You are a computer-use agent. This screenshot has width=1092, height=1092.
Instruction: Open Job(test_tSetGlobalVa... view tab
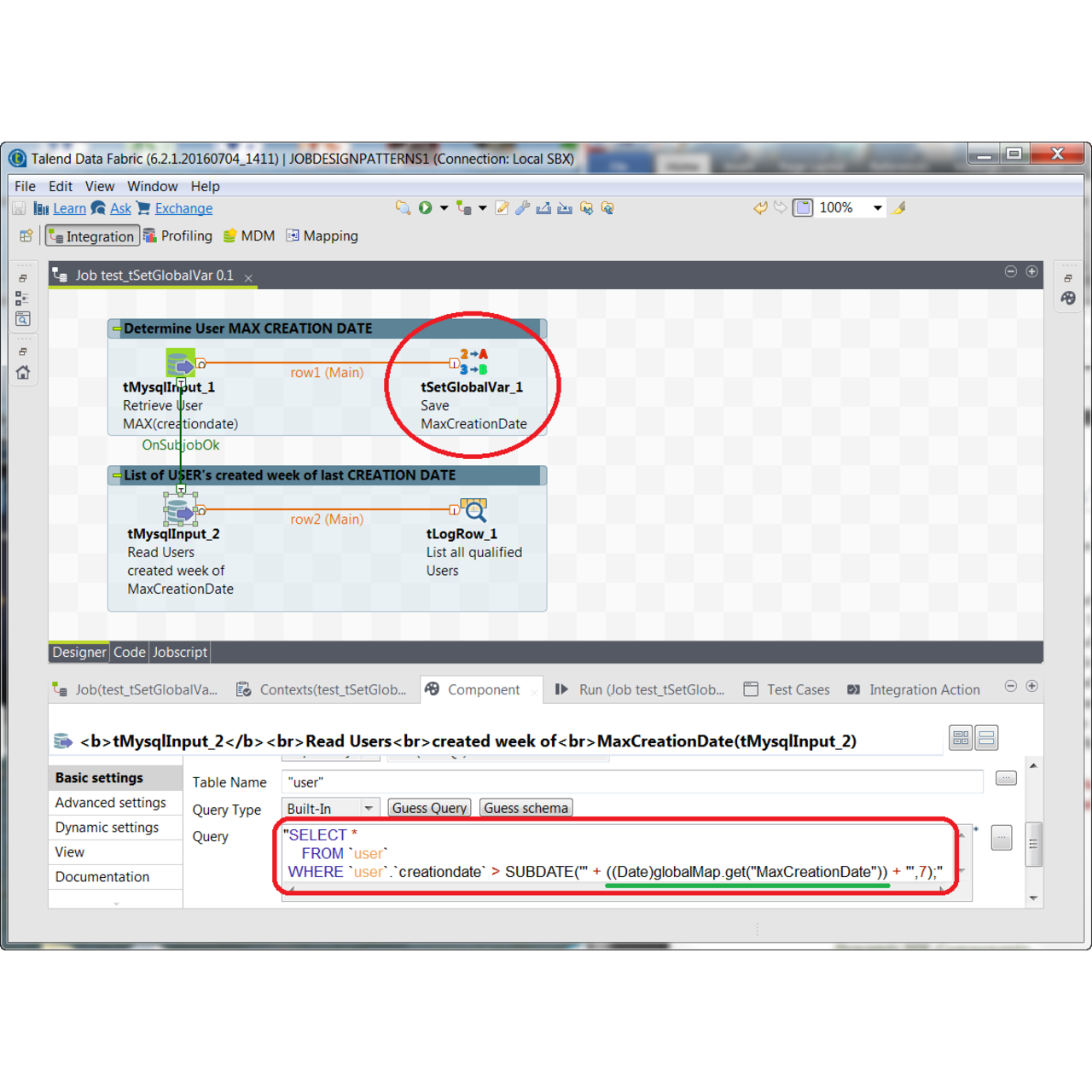pyautogui.click(x=136, y=689)
